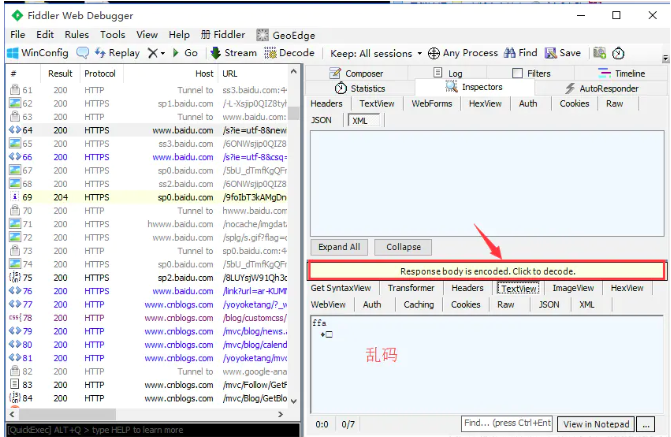The width and height of the screenshot is (671, 437).
Task: Click the comment speech bubble icon
Action: coord(82,53)
